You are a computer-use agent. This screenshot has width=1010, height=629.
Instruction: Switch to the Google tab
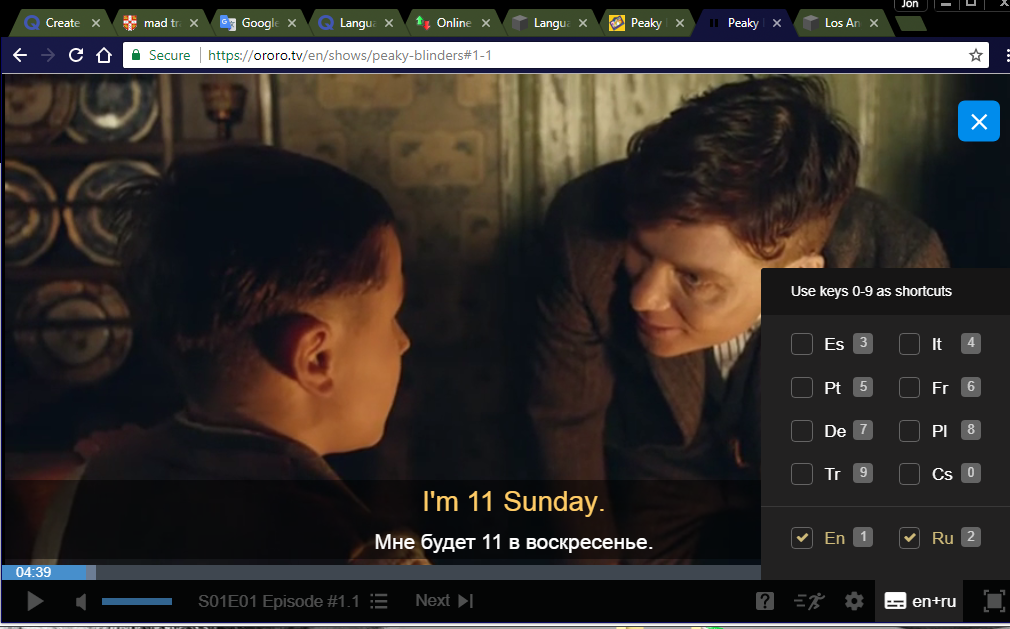point(260,23)
